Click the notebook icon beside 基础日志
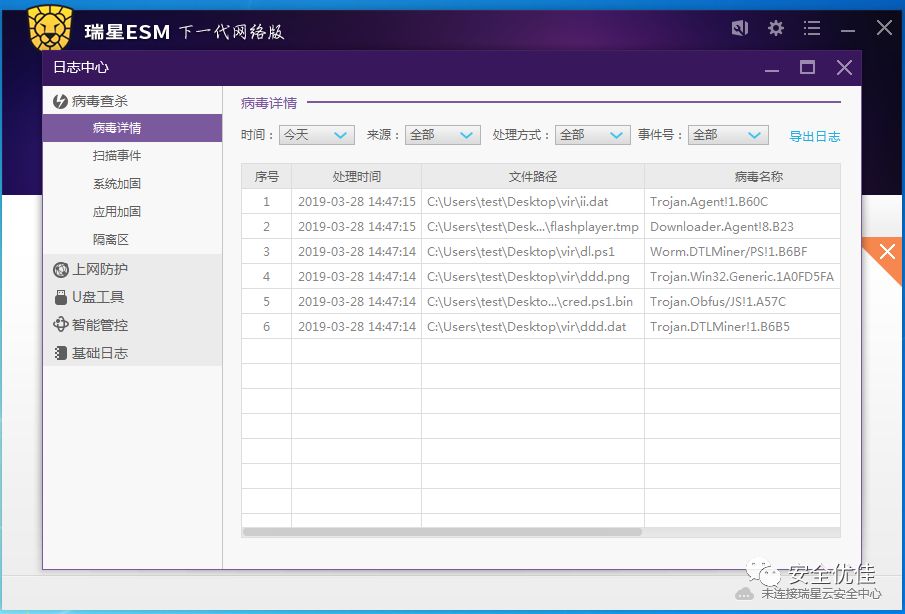This screenshot has height=614, width=905. tap(60, 353)
